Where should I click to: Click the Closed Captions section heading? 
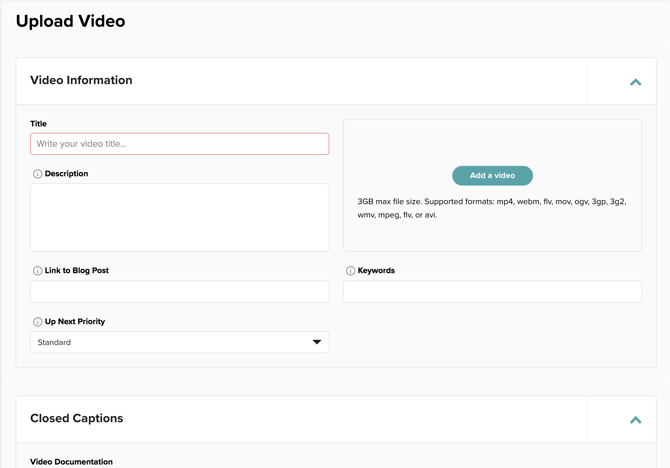click(76, 418)
